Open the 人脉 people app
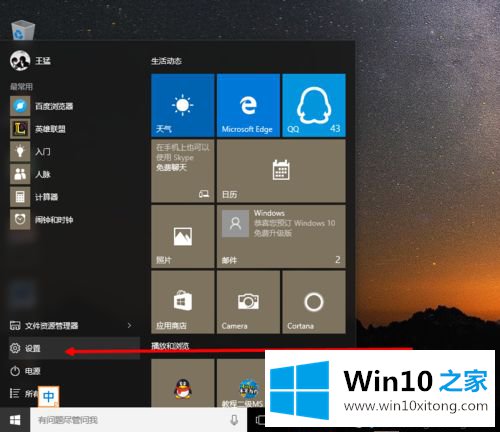Screen dimensions: 500x432 tap(30, 174)
